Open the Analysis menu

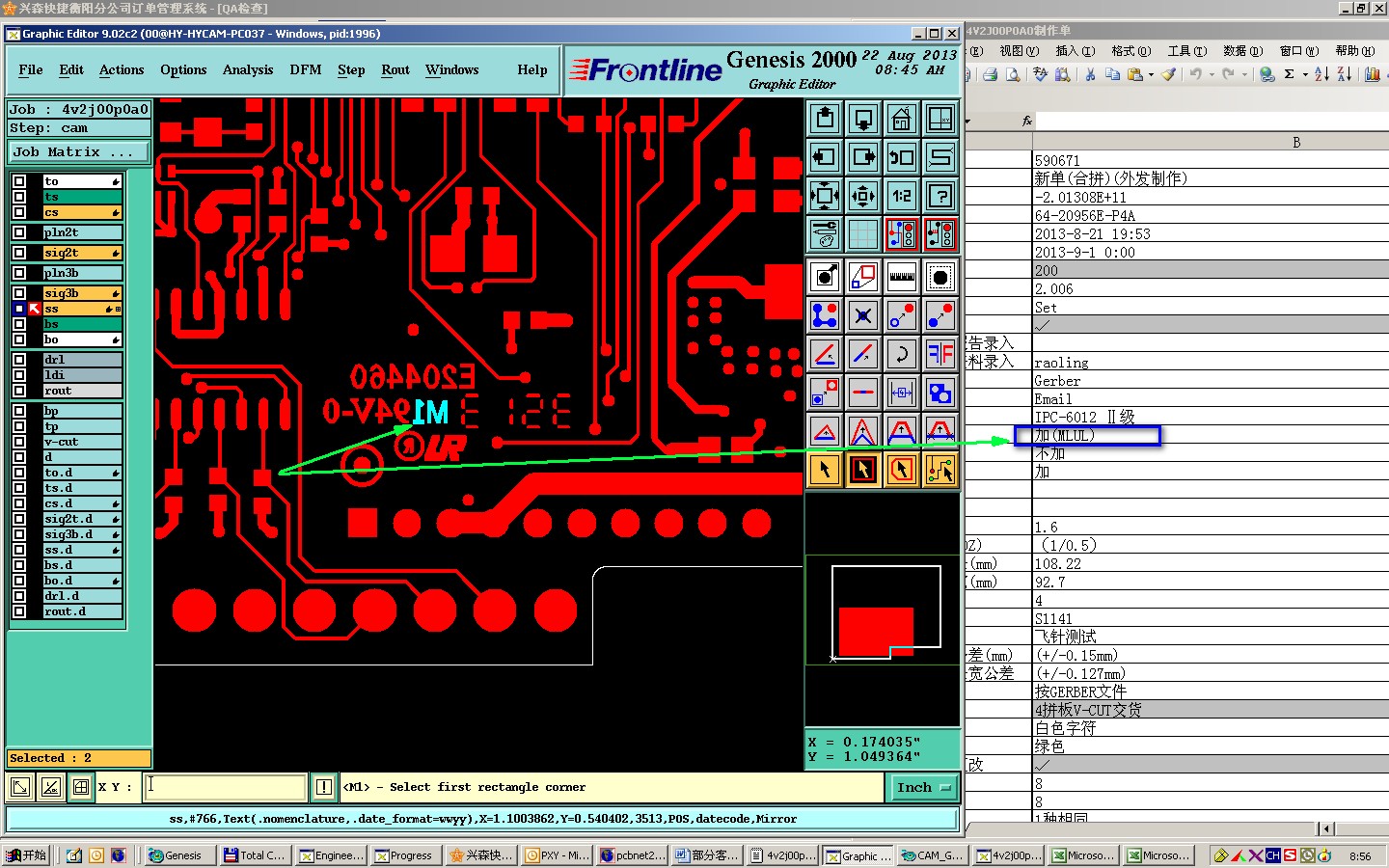pyautogui.click(x=248, y=70)
